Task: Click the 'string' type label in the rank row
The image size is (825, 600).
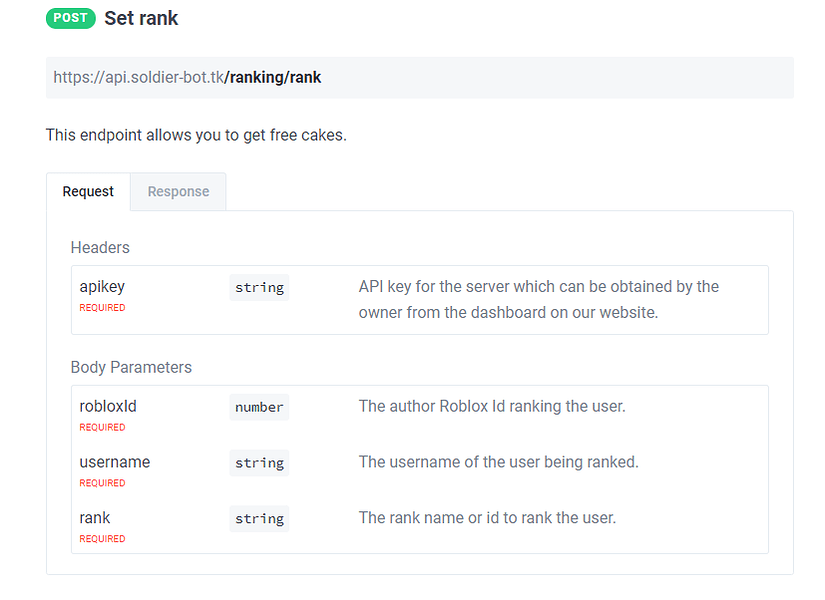Action: tap(259, 519)
